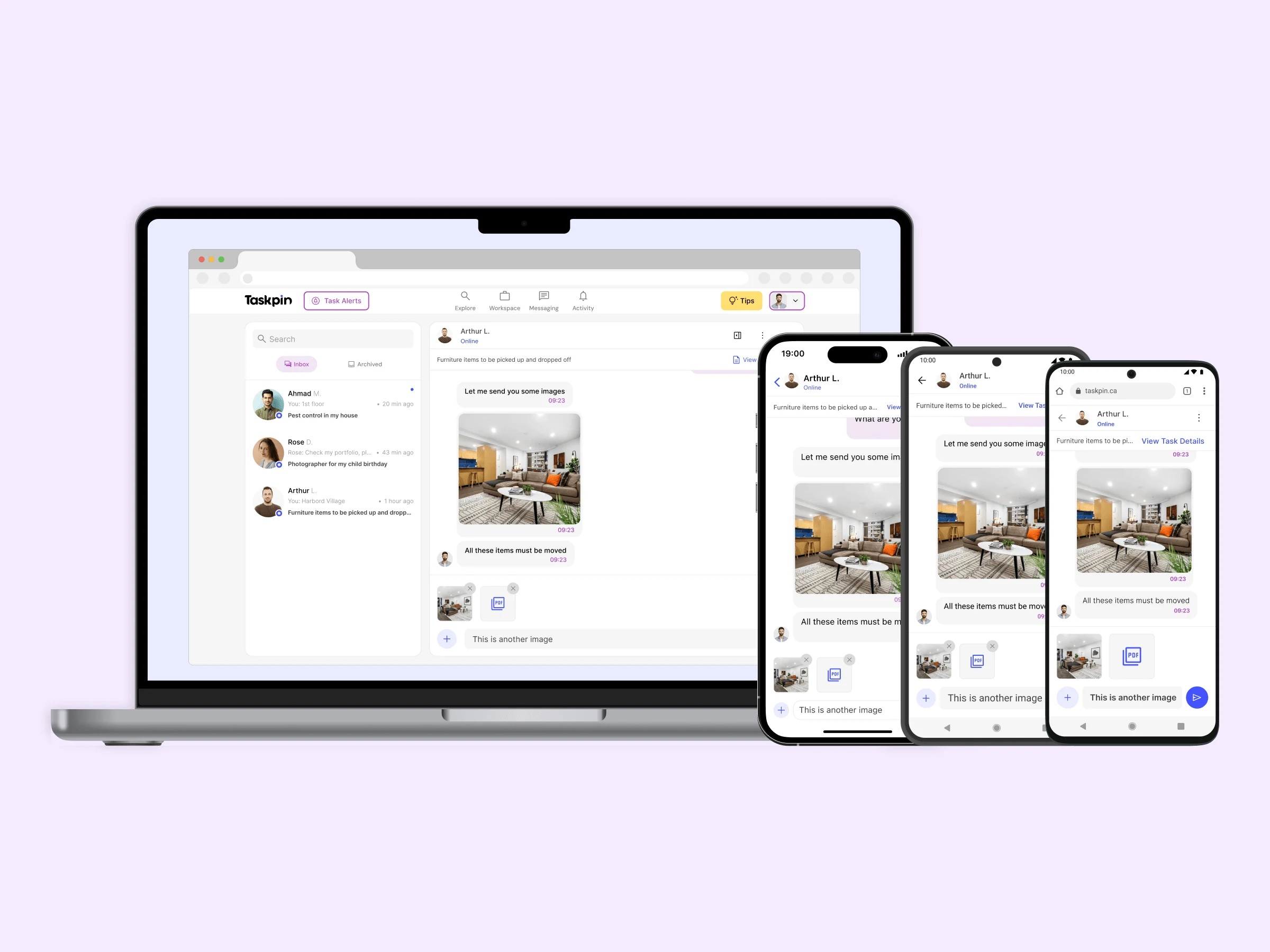Click the Activity notification icon
The height and width of the screenshot is (952, 1270).
(x=583, y=297)
